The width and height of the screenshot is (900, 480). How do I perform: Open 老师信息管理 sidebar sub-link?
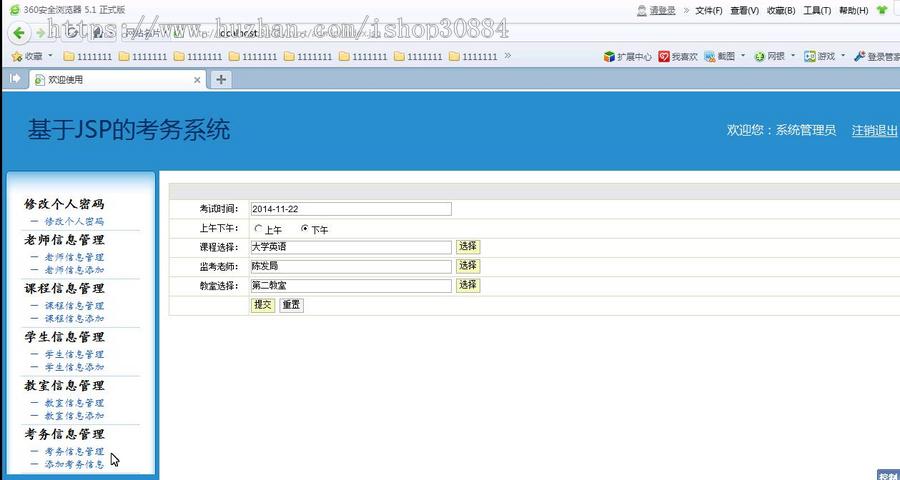(74, 257)
